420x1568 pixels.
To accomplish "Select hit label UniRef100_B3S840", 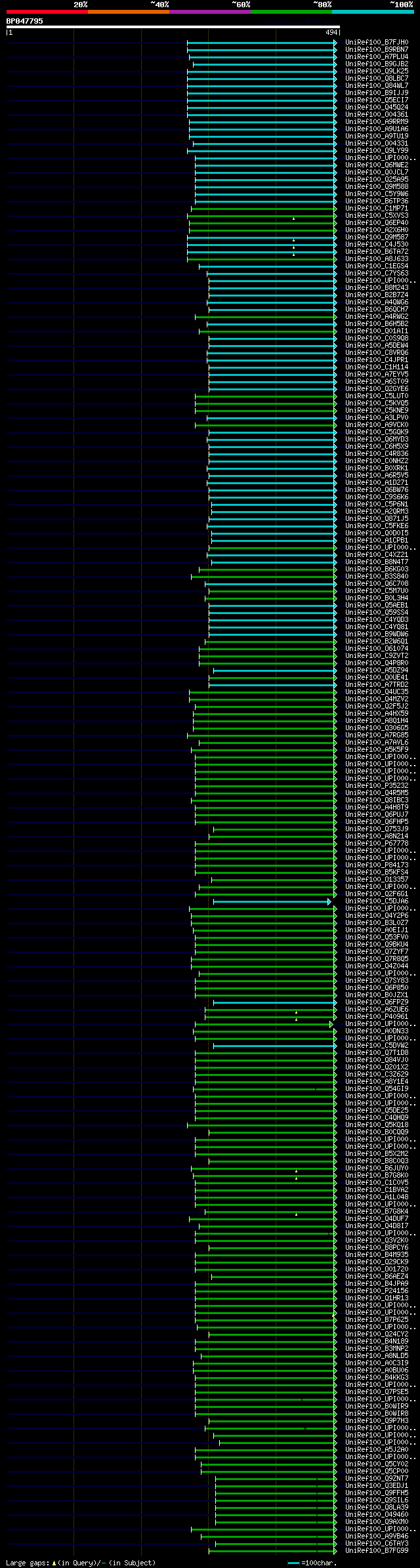I will 377,577.
